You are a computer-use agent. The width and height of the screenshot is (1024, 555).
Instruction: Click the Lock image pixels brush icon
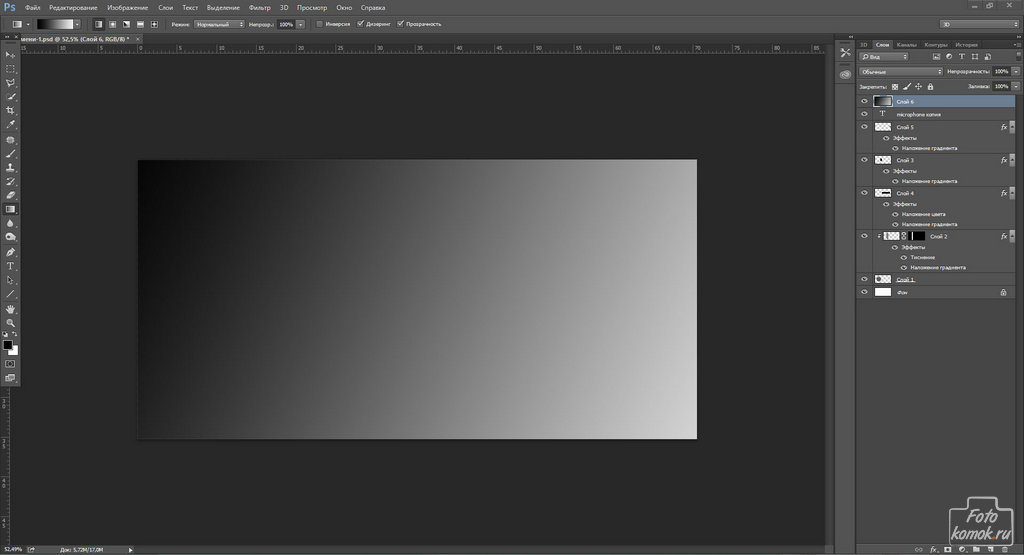907,87
